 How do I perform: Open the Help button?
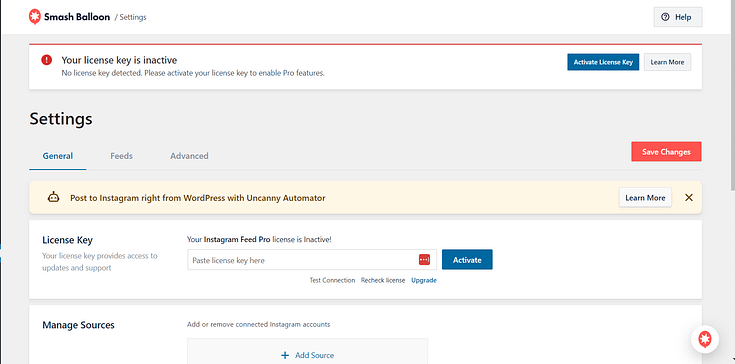tap(678, 17)
